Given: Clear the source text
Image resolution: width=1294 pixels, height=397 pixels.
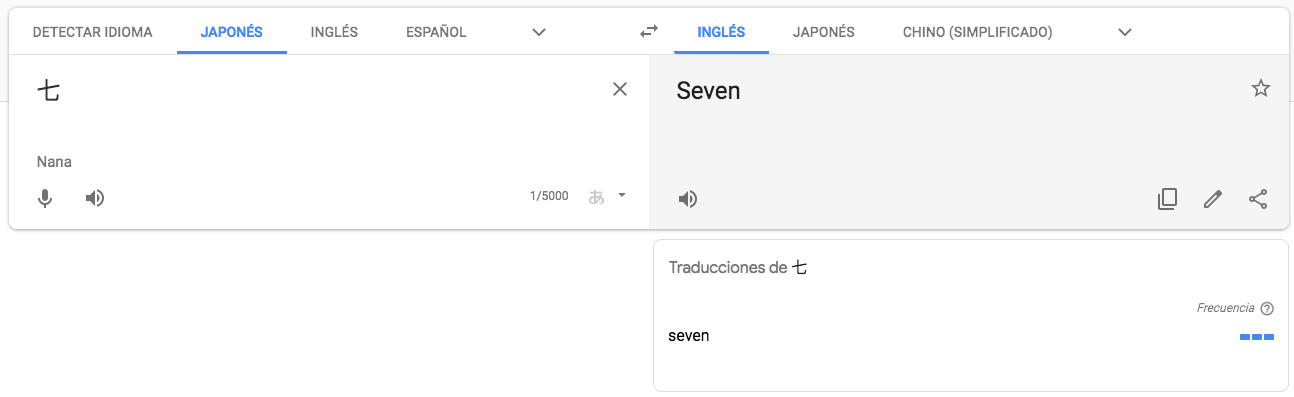Looking at the screenshot, I should [620, 90].
